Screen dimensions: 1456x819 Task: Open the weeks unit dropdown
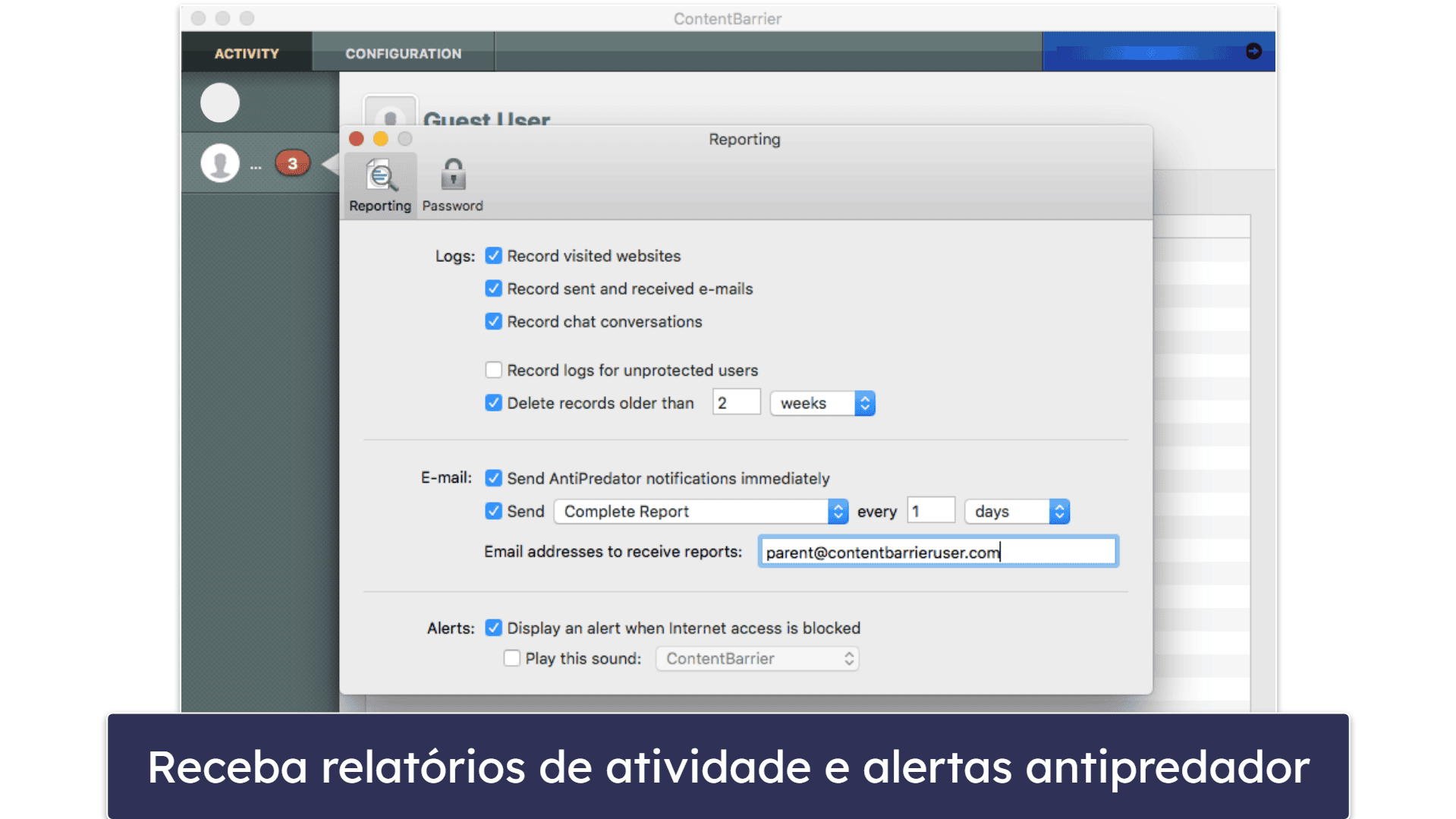822,403
